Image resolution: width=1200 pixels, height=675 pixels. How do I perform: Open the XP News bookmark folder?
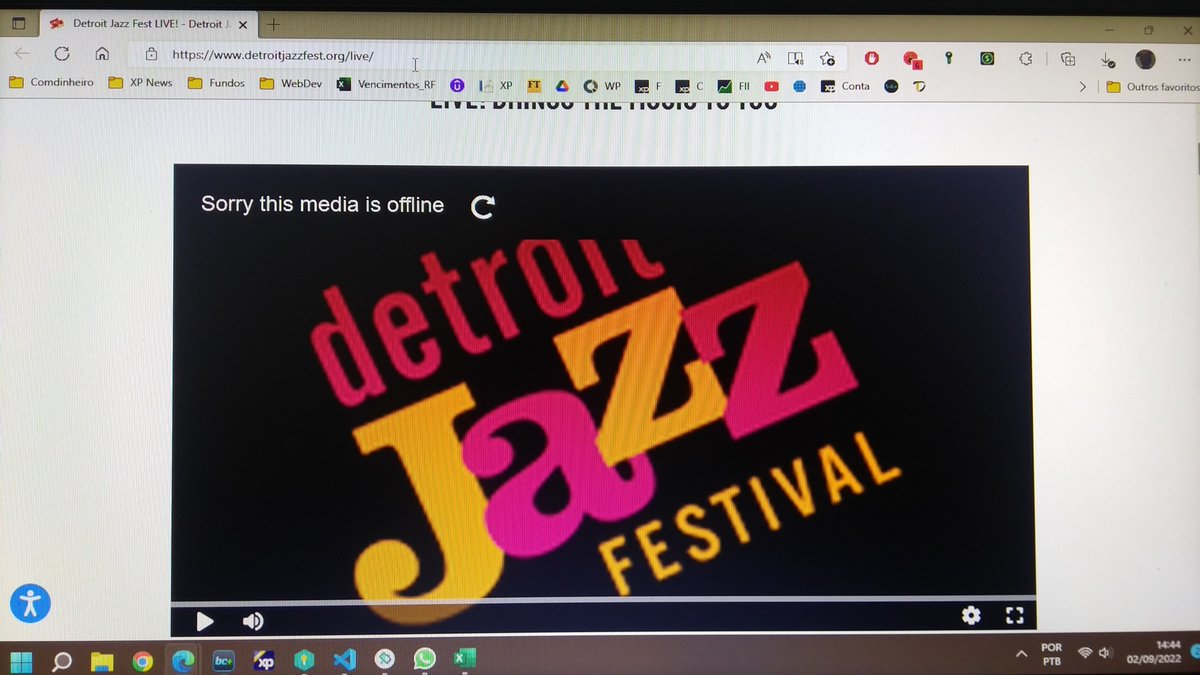(140, 83)
